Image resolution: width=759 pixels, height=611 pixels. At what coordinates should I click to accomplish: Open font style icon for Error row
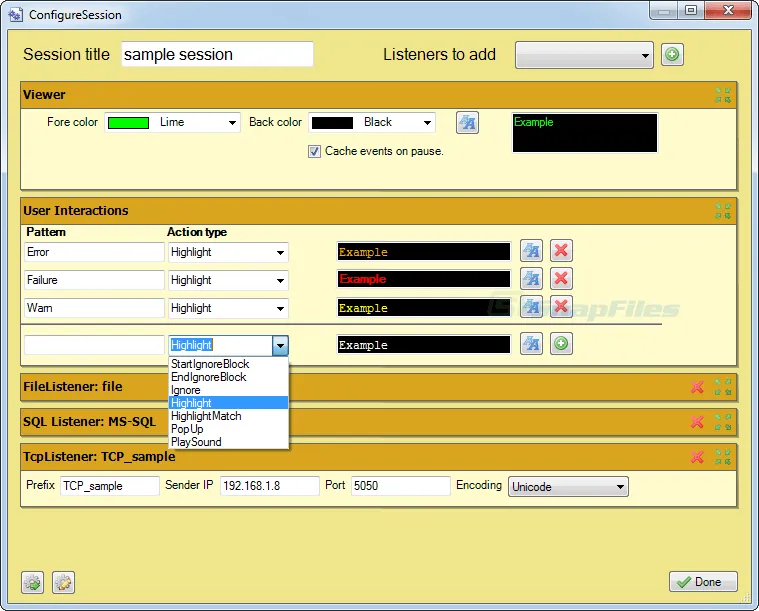point(531,251)
